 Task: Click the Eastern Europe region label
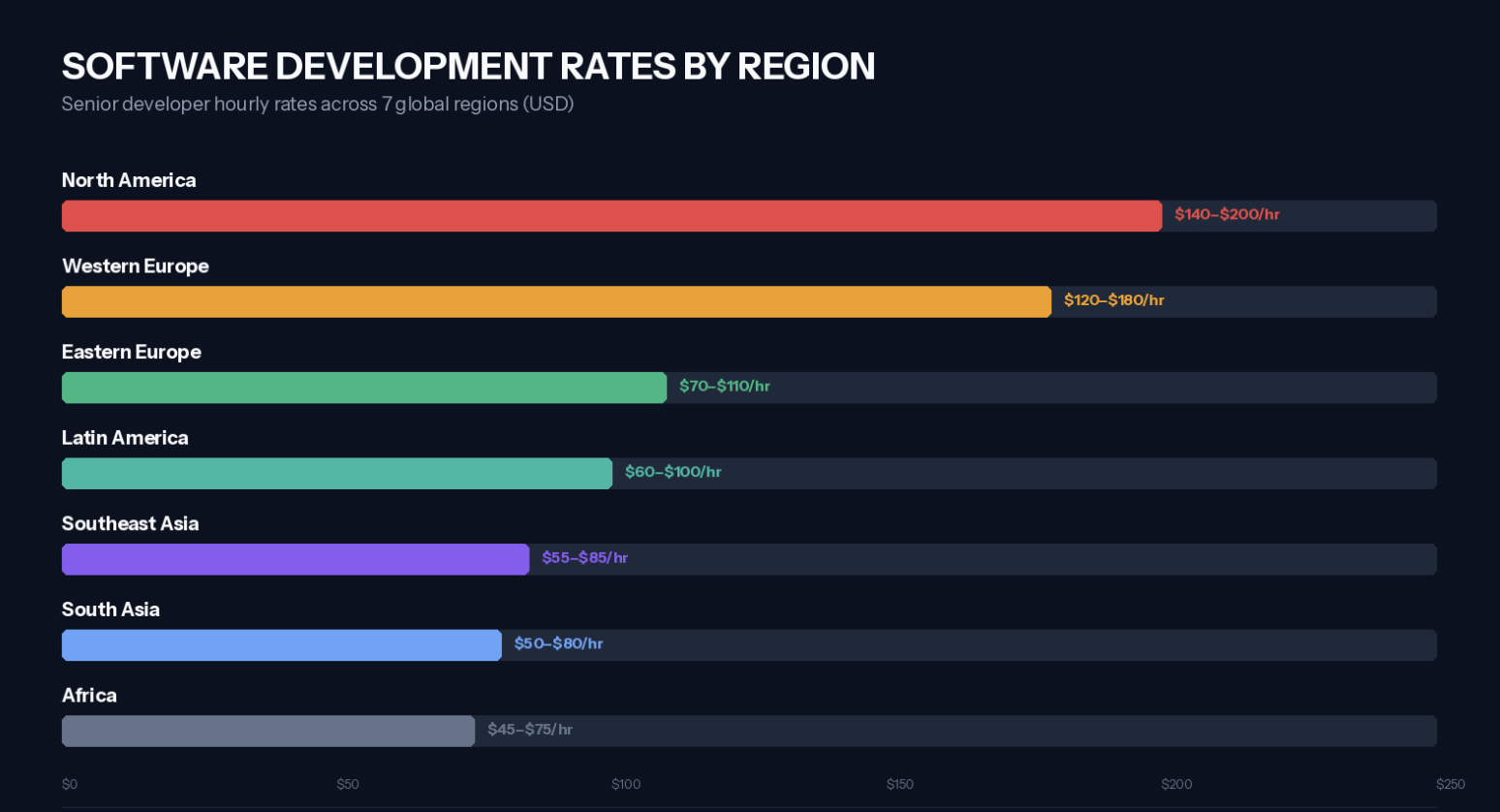click(131, 352)
